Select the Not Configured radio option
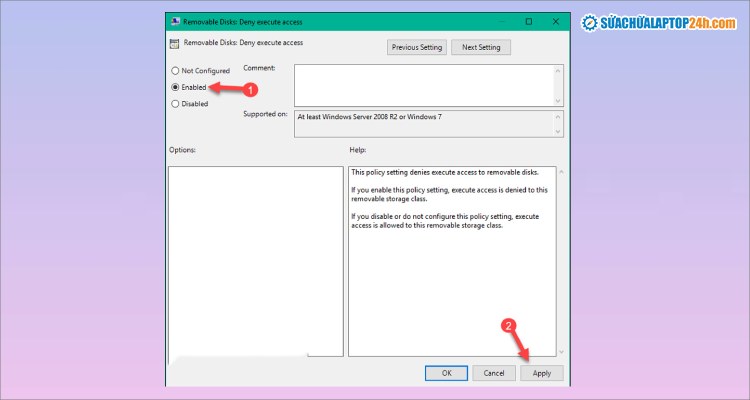The height and width of the screenshot is (400, 750). point(176,71)
